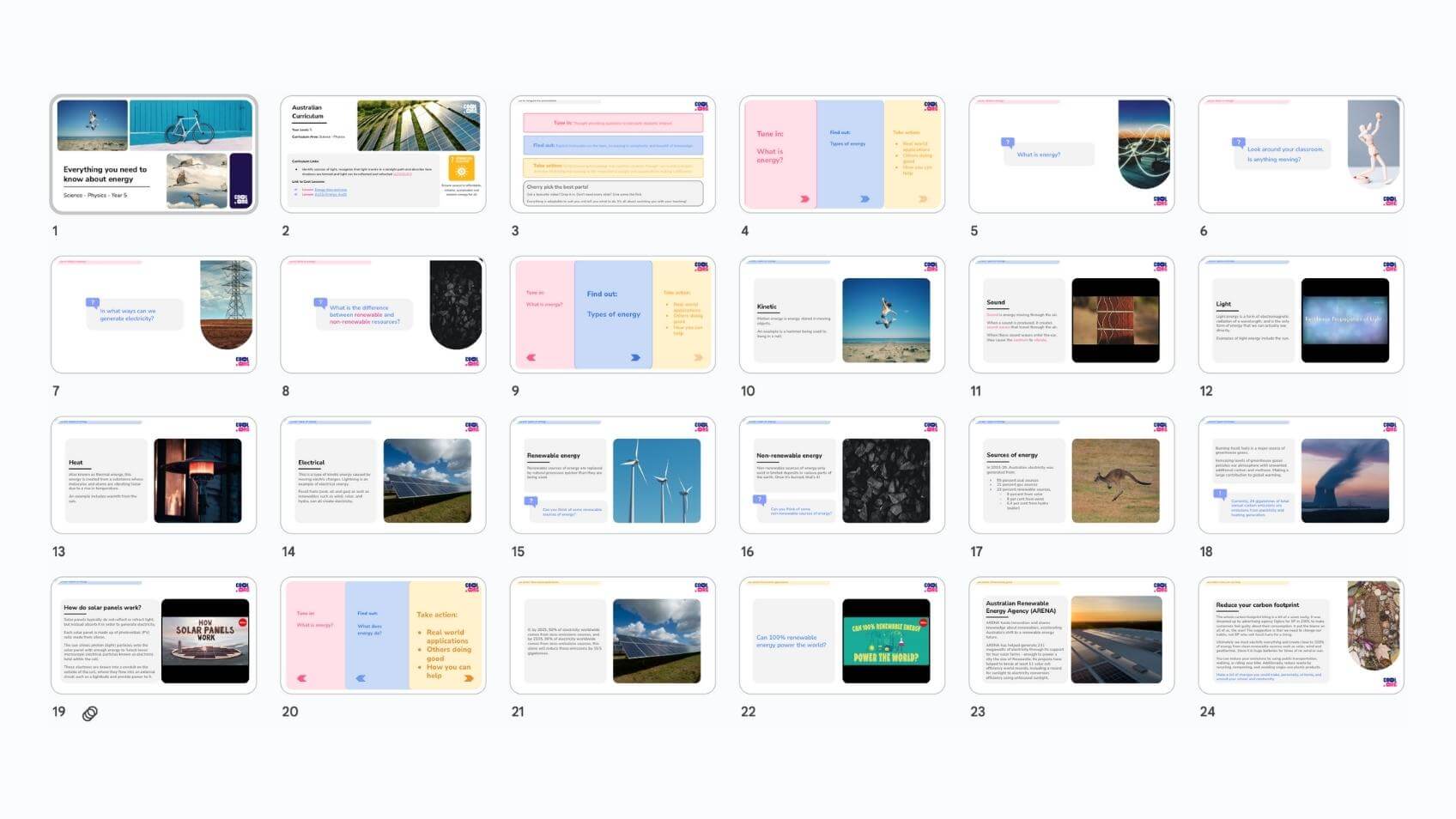Open the 'How do solar panels work?' slide
The image size is (1456, 819).
(154, 636)
